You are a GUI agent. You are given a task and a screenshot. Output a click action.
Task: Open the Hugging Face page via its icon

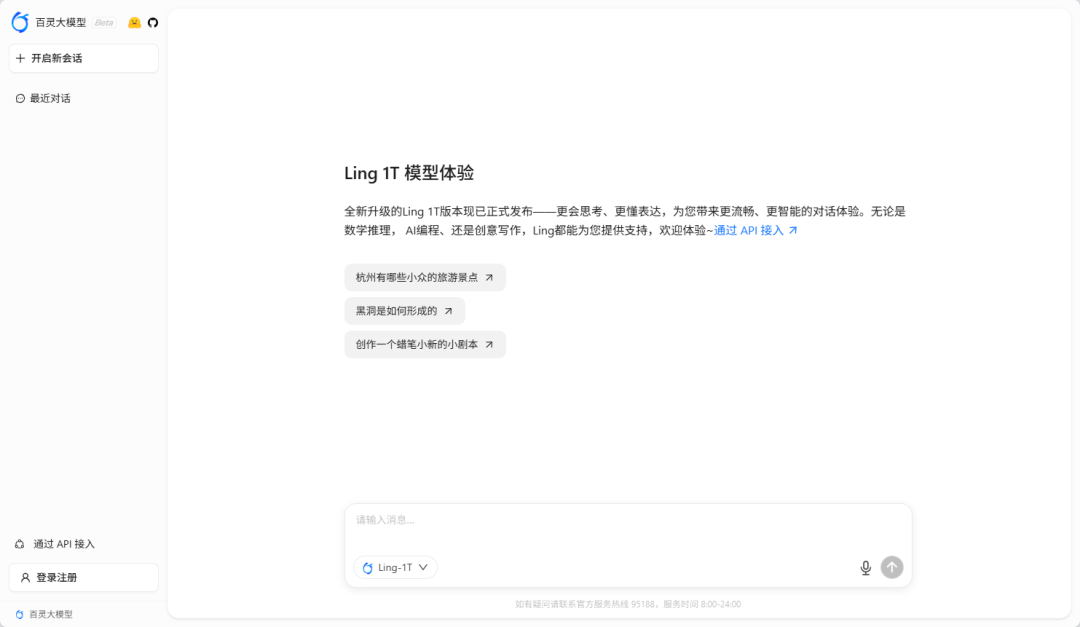[x=134, y=21]
